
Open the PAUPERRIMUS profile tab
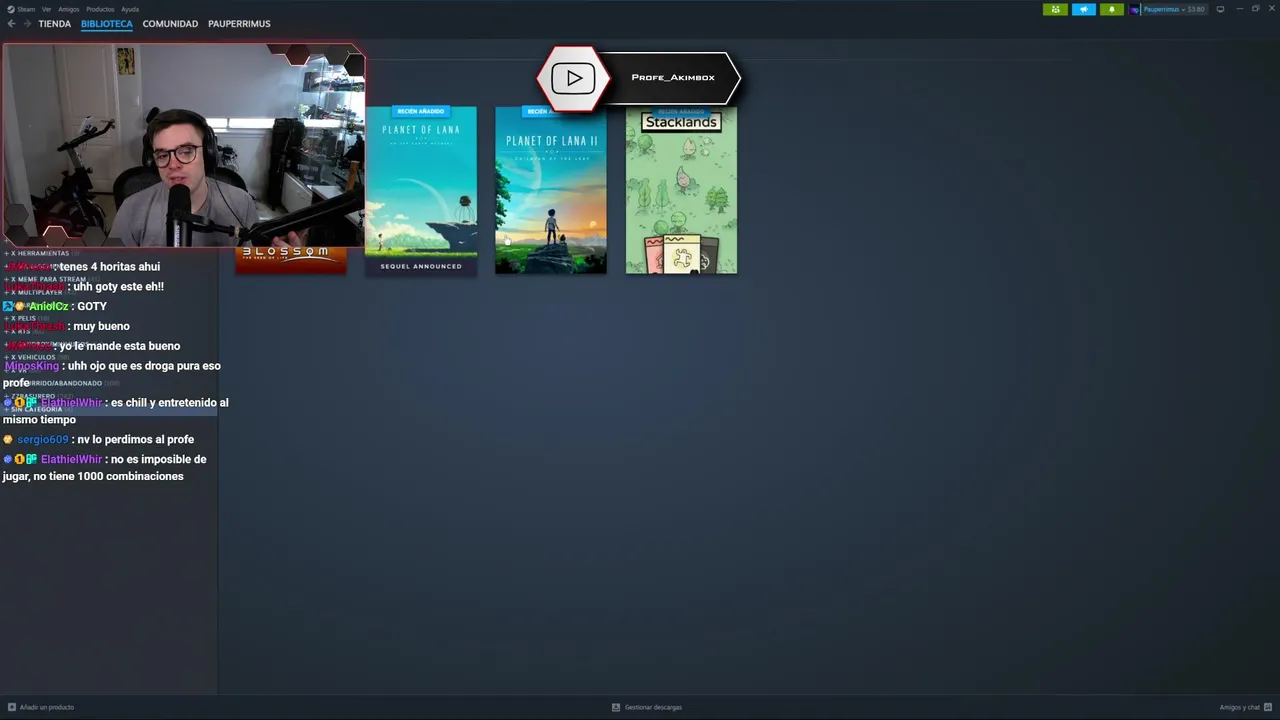coord(239,23)
